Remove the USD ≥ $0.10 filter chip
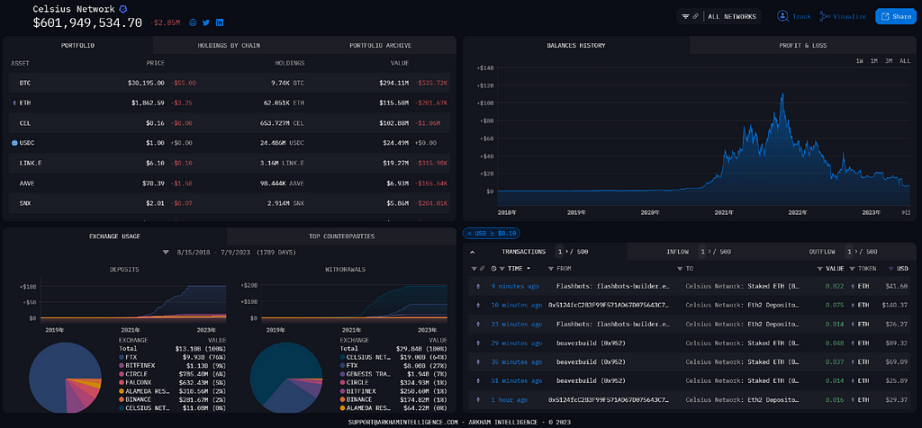The image size is (922, 428). [469, 233]
